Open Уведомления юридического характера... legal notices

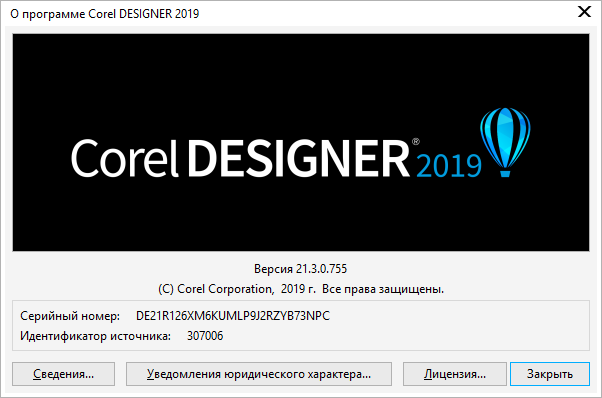pos(259,374)
